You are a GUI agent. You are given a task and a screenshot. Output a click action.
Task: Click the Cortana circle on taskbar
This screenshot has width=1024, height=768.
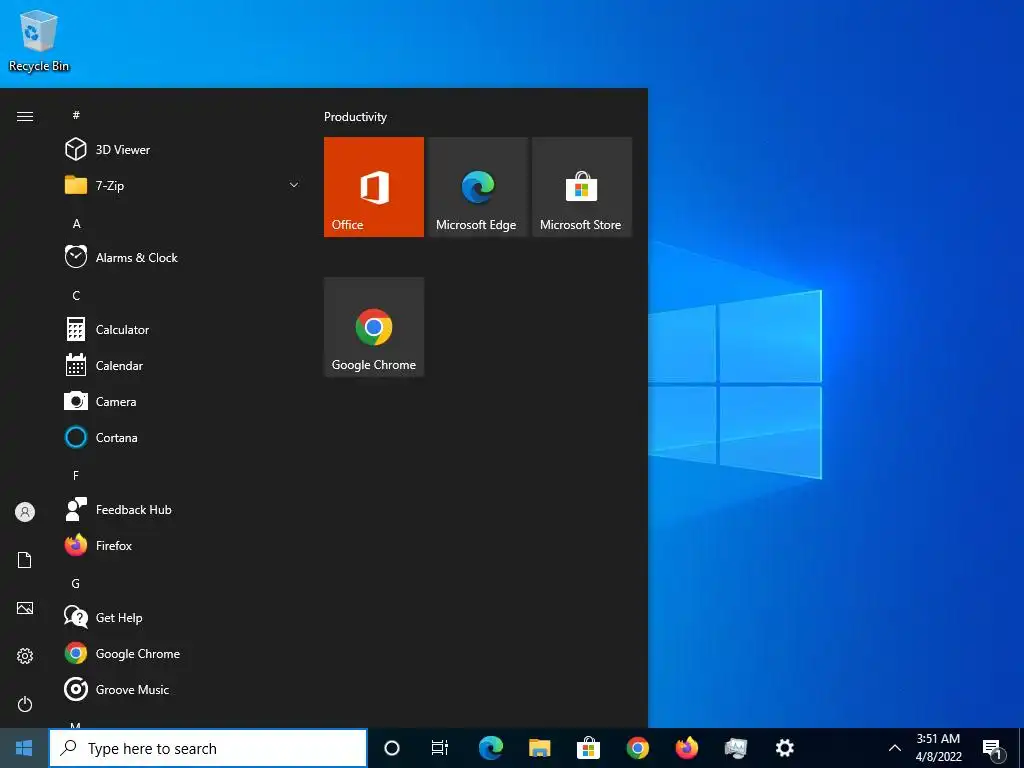click(391, 748)
